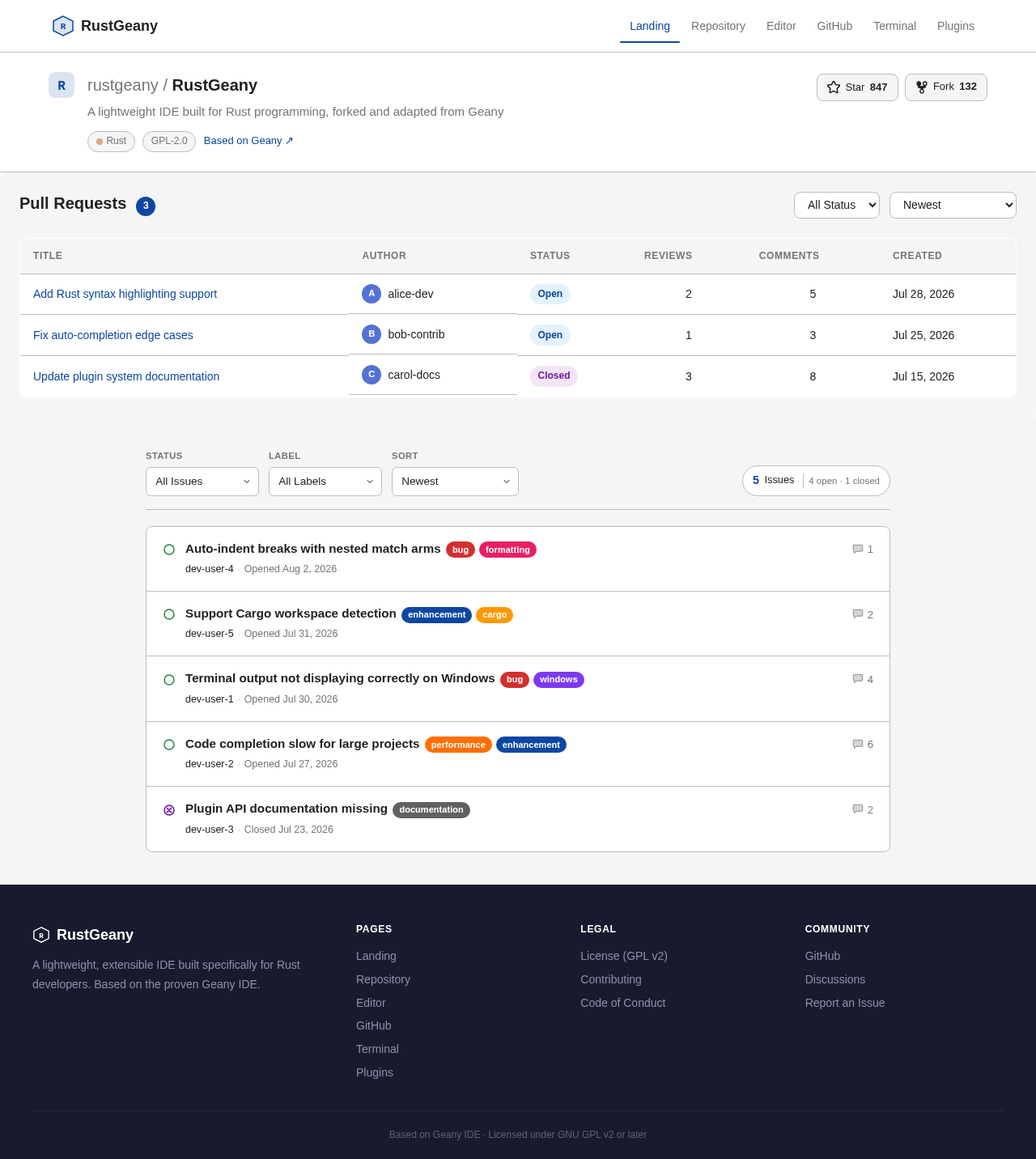Open the Newest pull request sort dropdown
The width and height of the screenshot is (1036, 1159).
953,205
